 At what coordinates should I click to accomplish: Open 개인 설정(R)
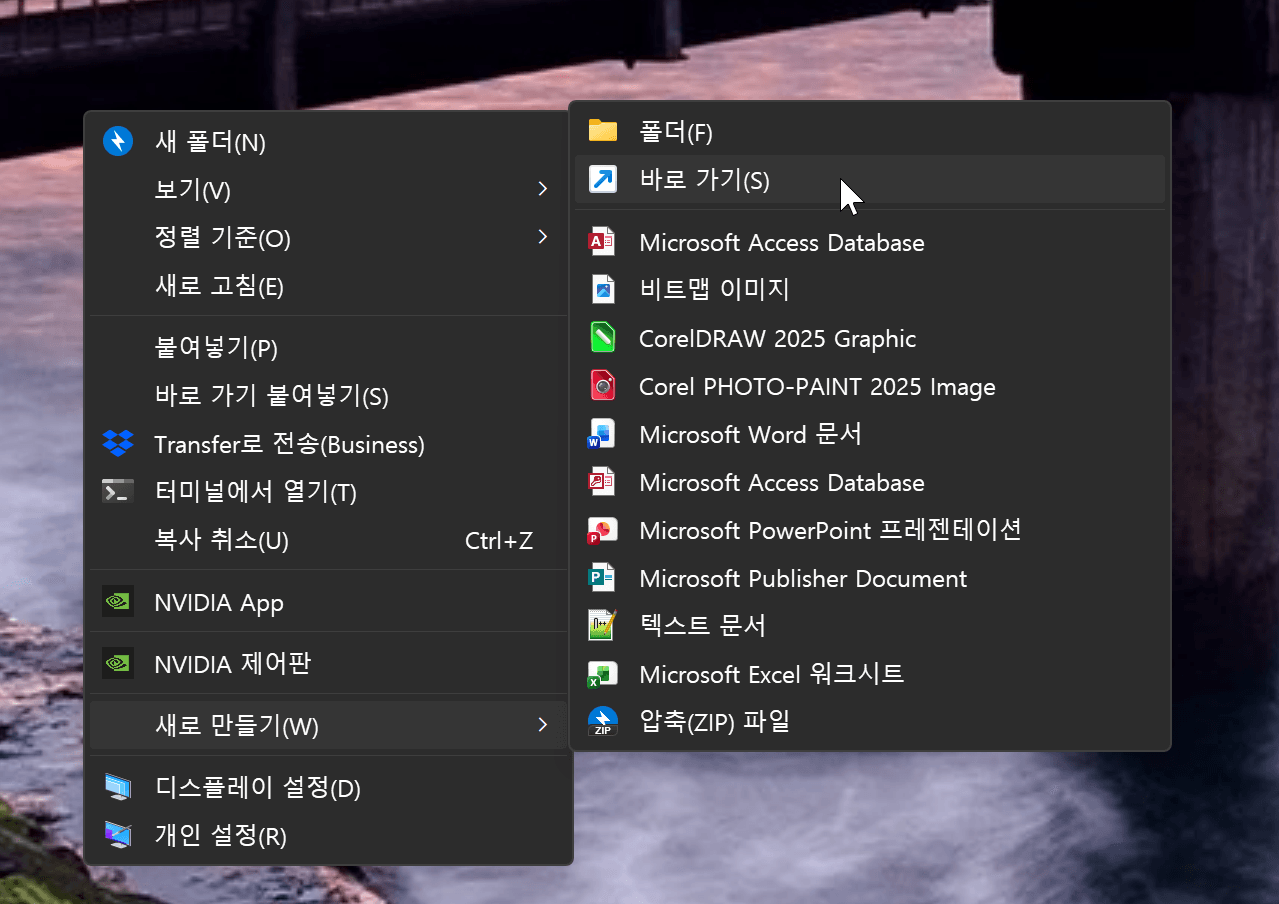[329, 835]
